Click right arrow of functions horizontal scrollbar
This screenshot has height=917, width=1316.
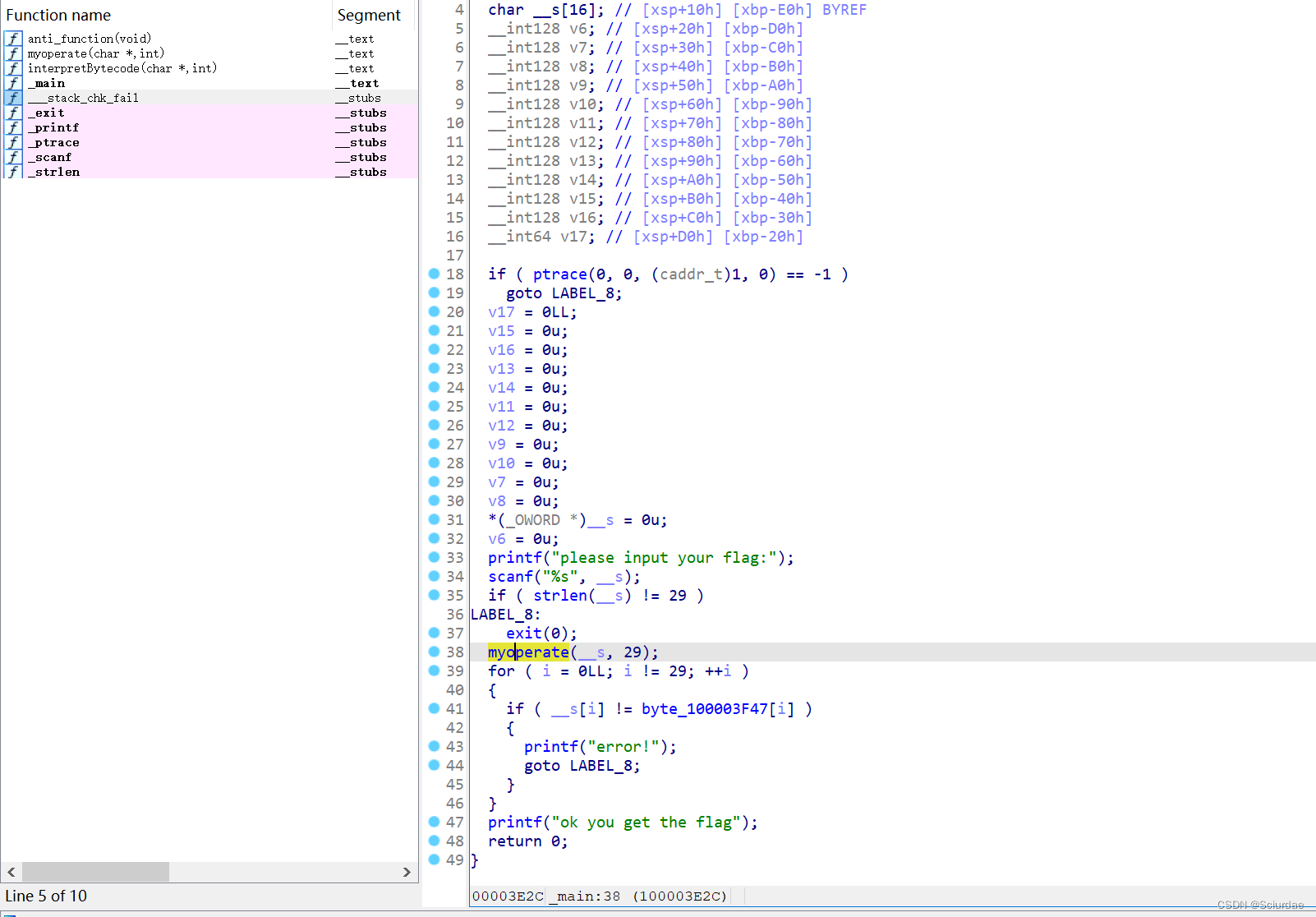point(407,872)
